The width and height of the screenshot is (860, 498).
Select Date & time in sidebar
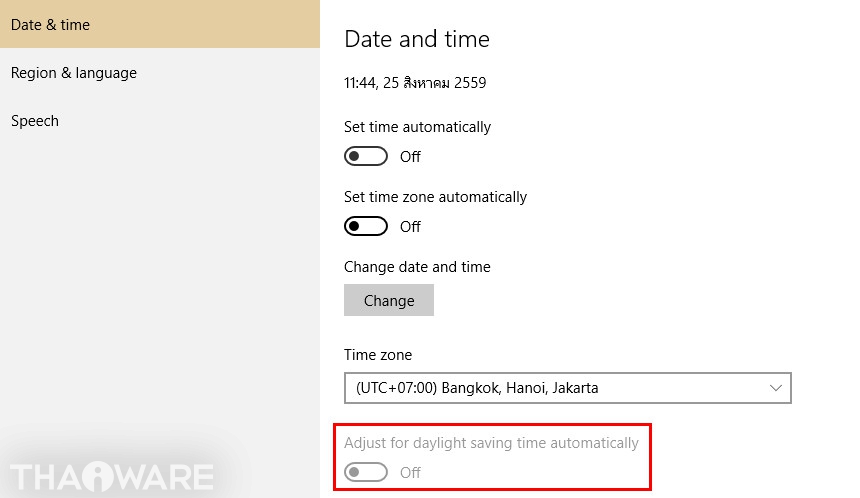tap(50, 25)
